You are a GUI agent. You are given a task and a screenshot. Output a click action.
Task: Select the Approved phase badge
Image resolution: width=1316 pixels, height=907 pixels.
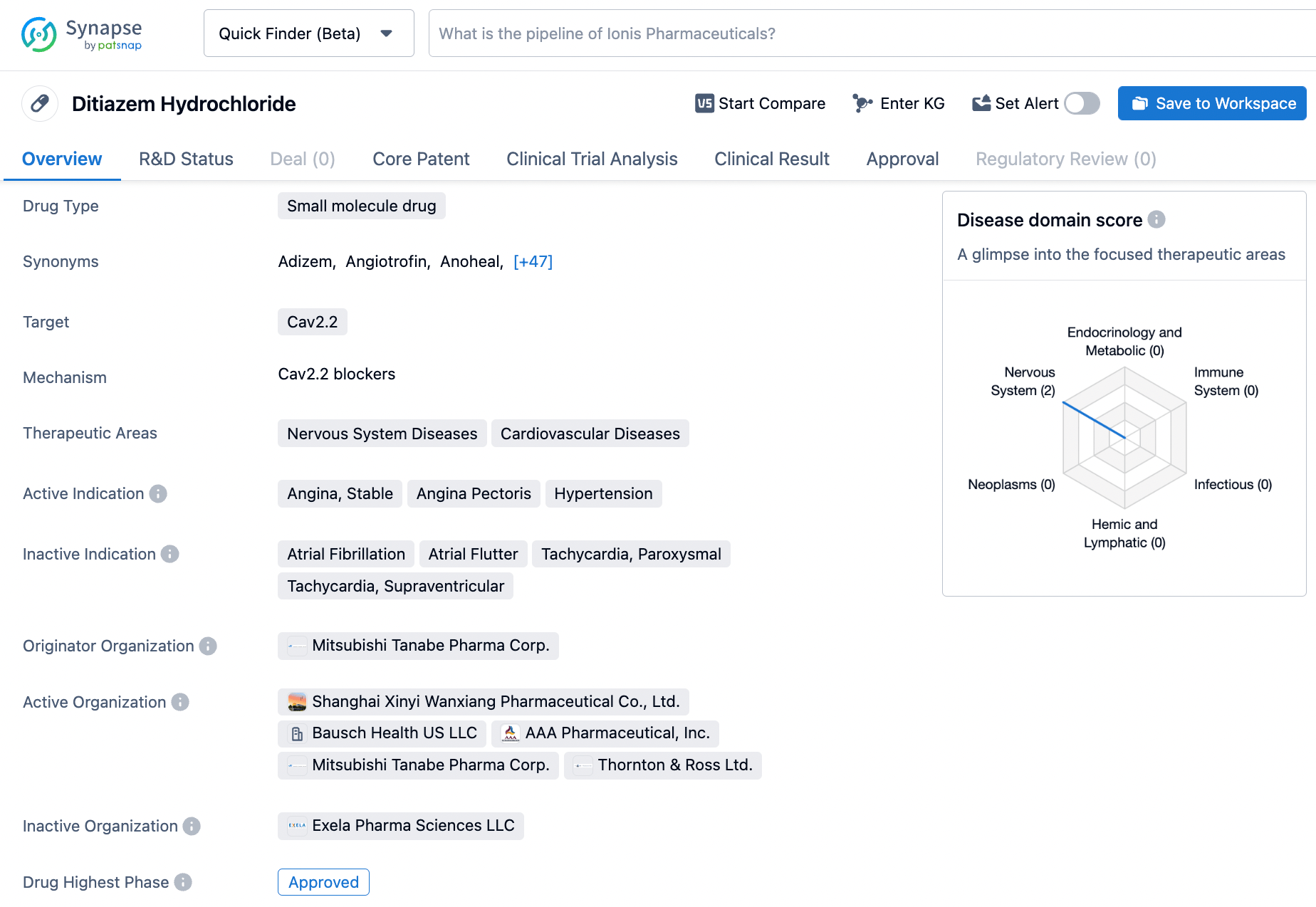coord(323,882)
